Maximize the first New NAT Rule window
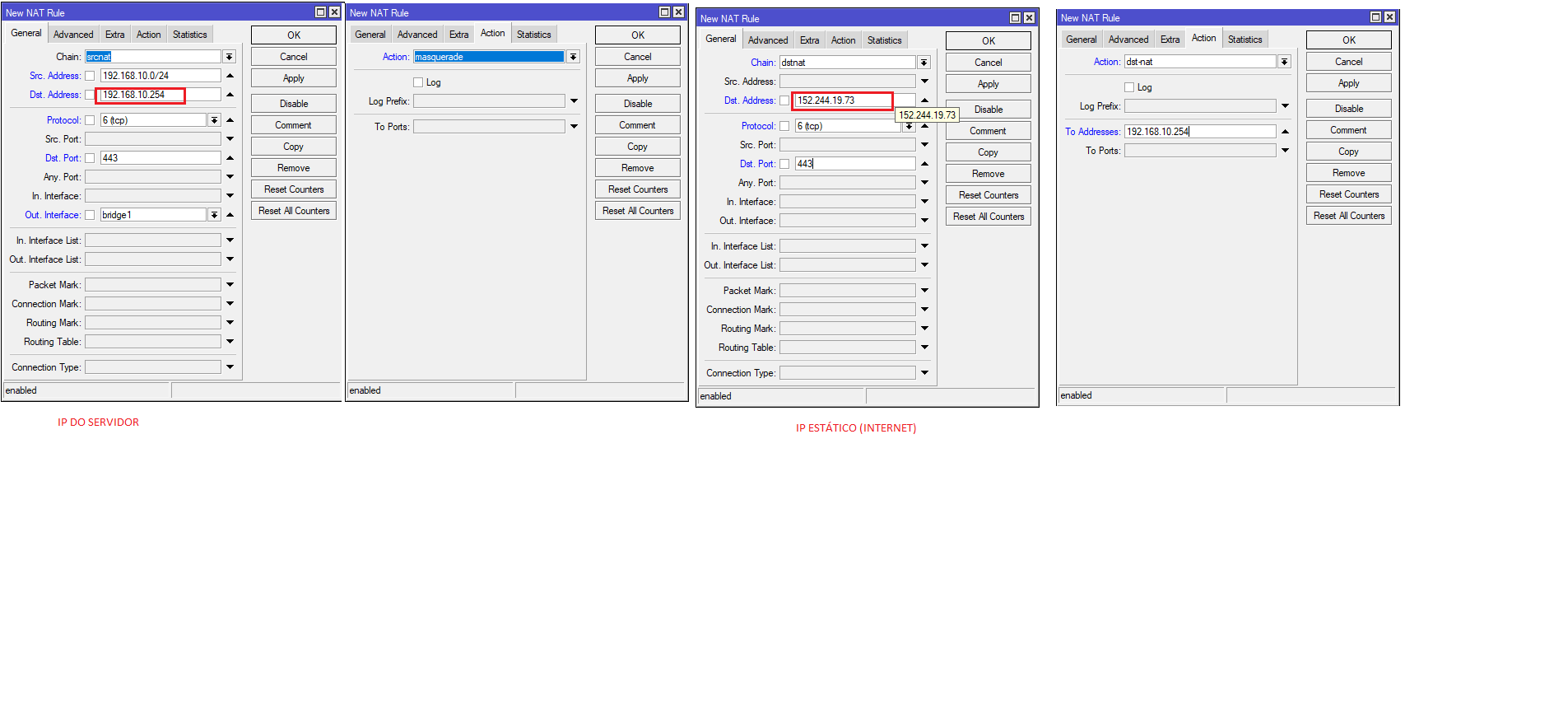1568x705 pixels. click(x=321, y=12)
